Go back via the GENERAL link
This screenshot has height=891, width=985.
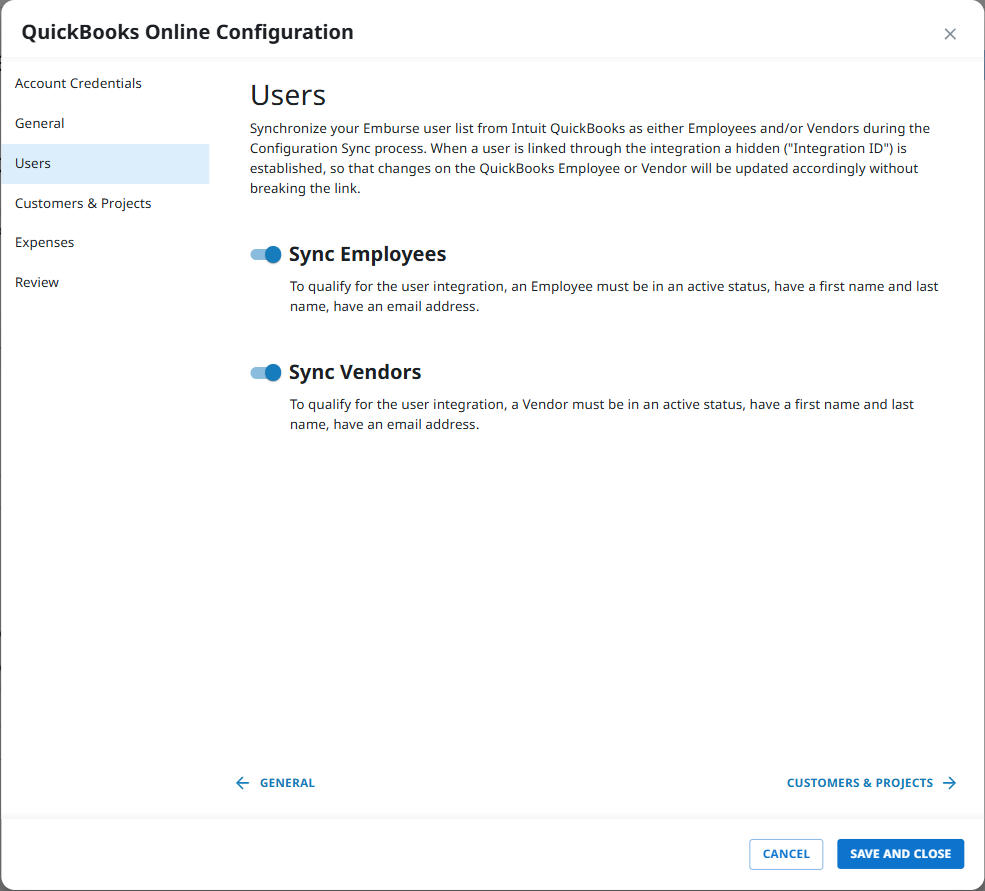click(x=287, y=783)
